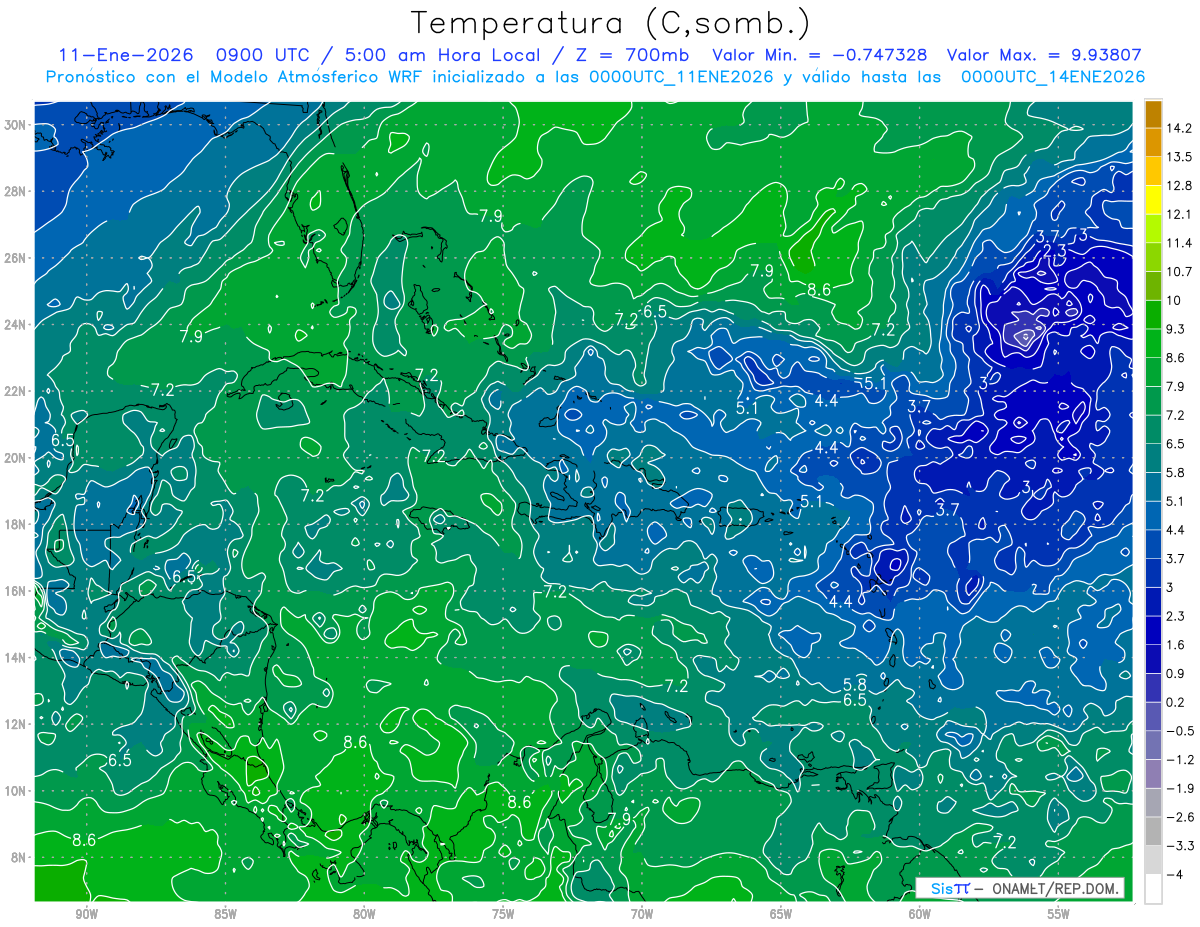Click the '10N' latitude axis label
The image size is (1200, 927).
[x=15, y=791]
